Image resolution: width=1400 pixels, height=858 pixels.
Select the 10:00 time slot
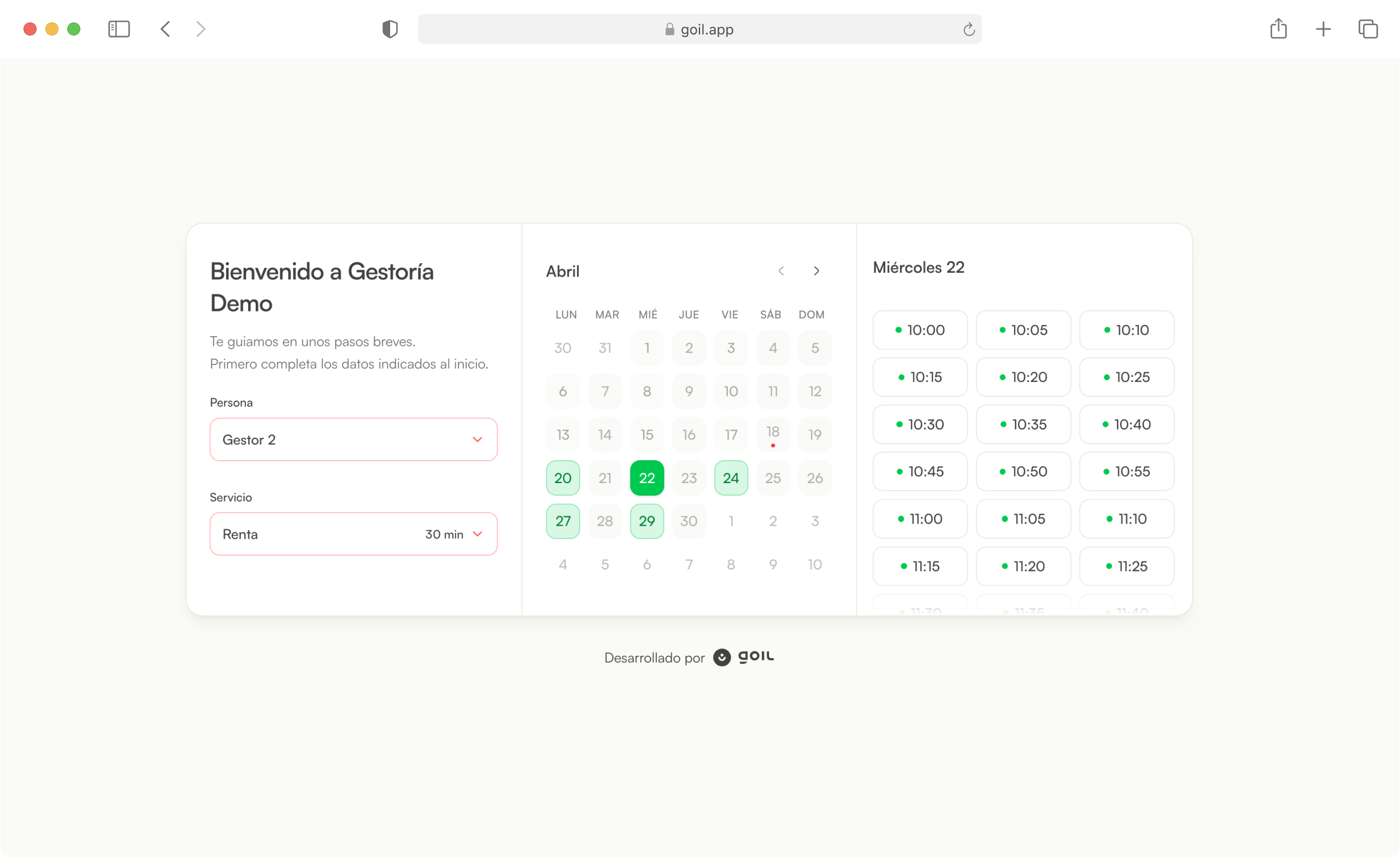pyautogui.click(x=920, y=330)
